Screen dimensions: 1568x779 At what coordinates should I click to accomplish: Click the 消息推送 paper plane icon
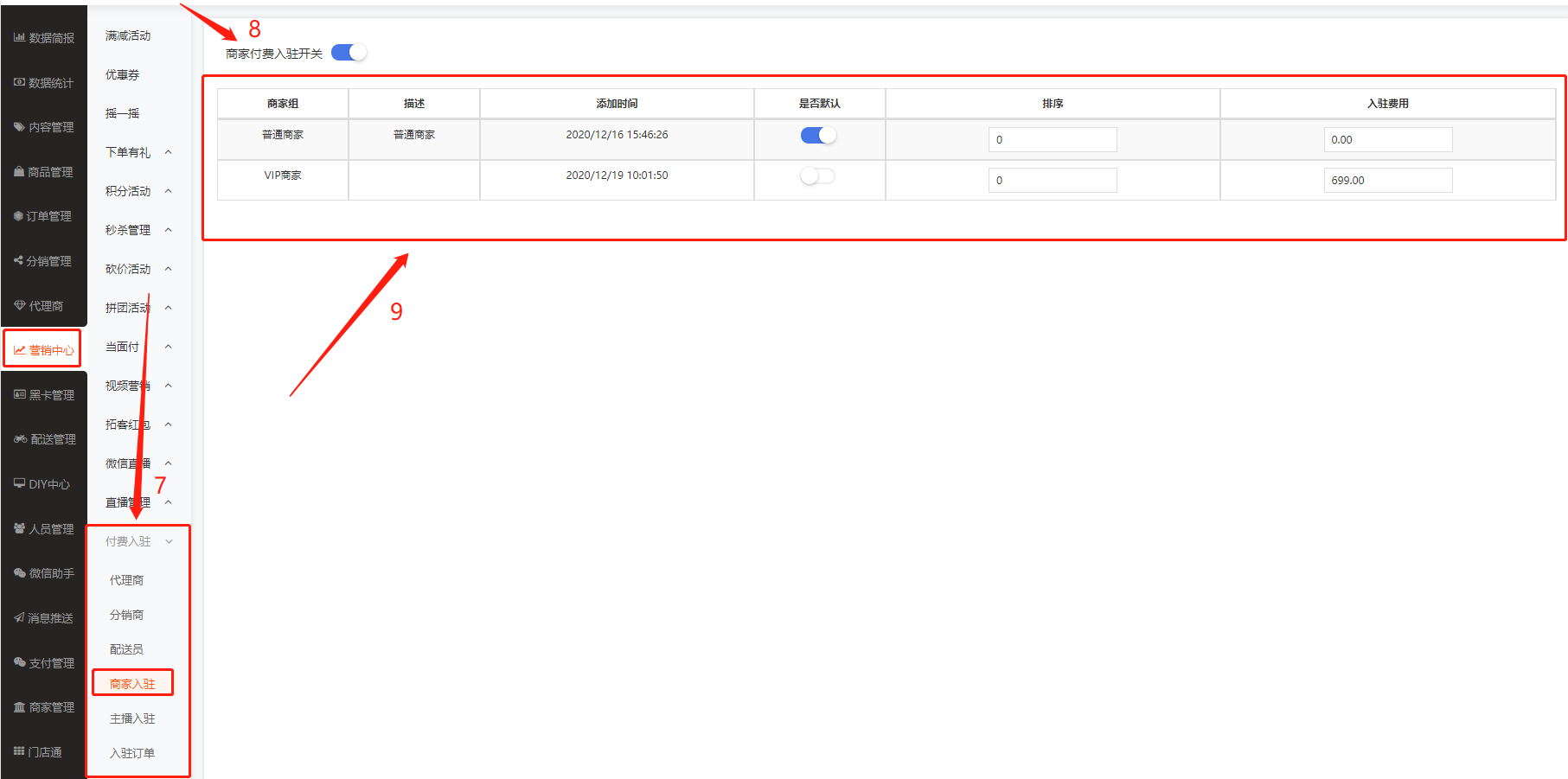click(19, 617)
